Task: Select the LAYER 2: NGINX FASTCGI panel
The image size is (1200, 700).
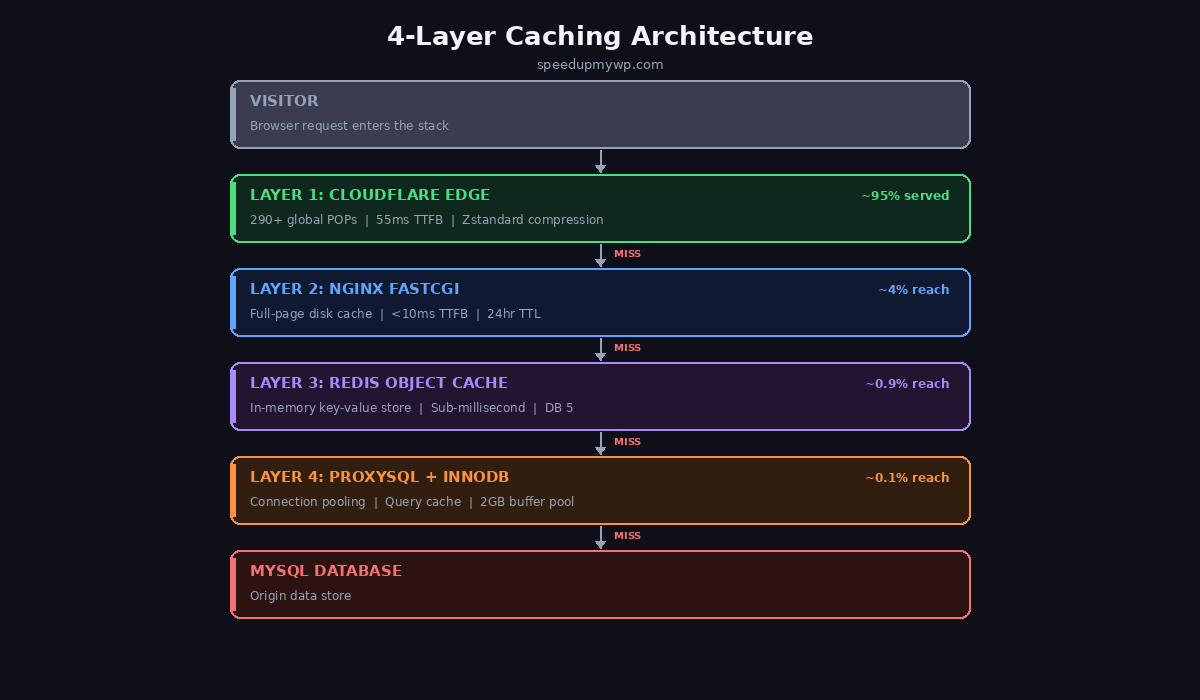Action: coord(600,302)
